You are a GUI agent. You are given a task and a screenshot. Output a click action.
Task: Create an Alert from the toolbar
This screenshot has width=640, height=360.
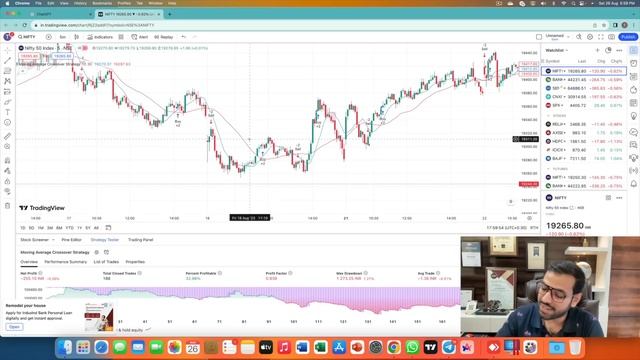coord(140,37)
